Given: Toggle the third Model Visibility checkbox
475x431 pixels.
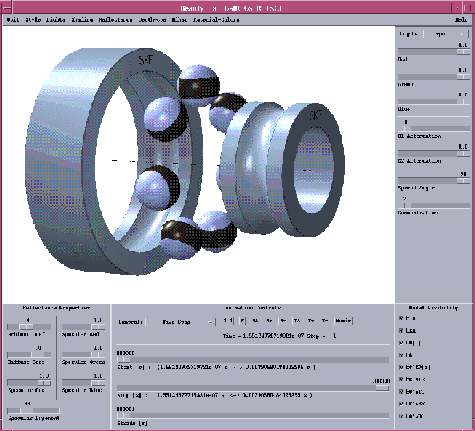Looking at the screenshot, I should (401, 343).
